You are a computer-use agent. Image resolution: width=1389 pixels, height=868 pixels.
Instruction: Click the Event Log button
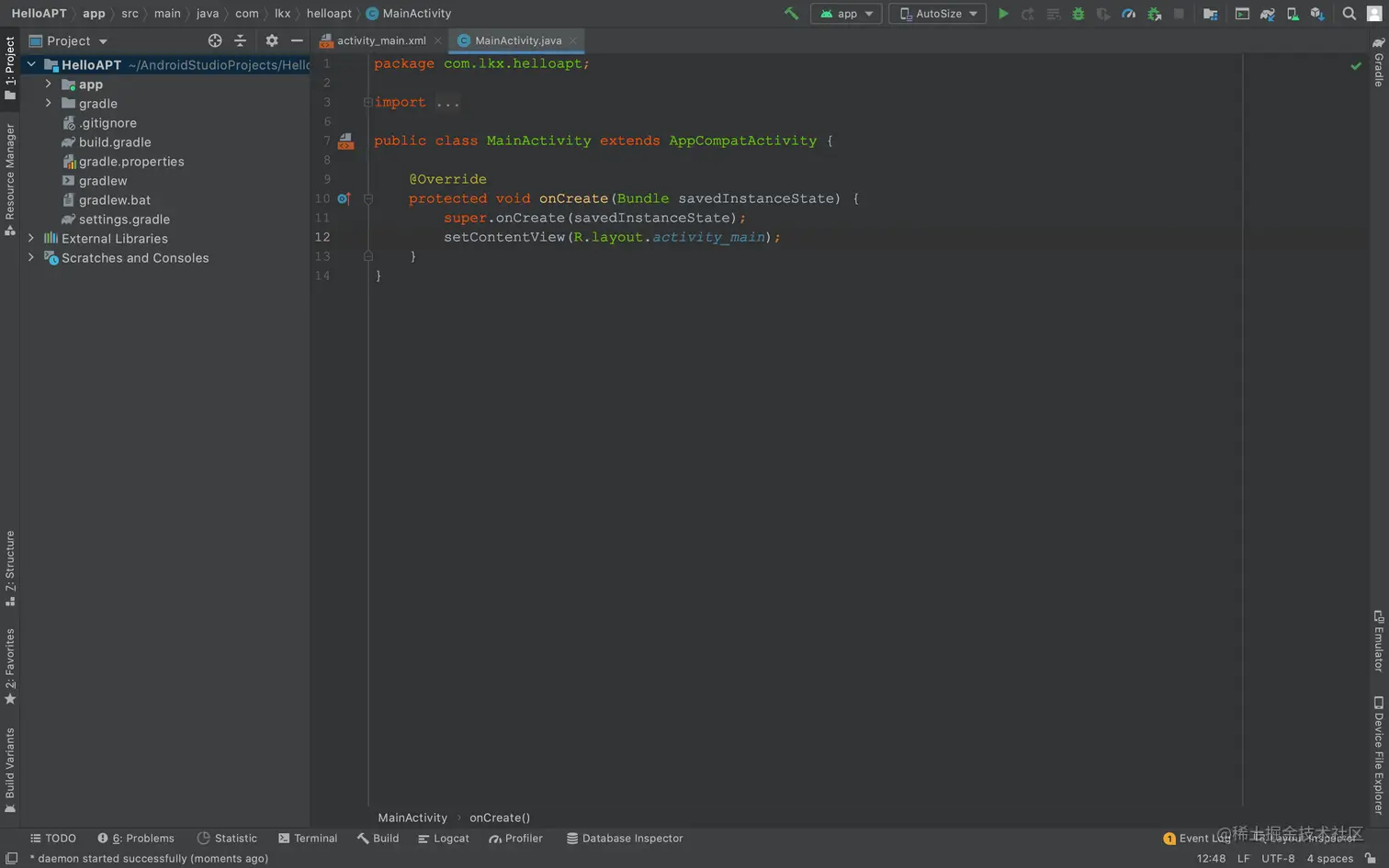(x=1197, y=838)
